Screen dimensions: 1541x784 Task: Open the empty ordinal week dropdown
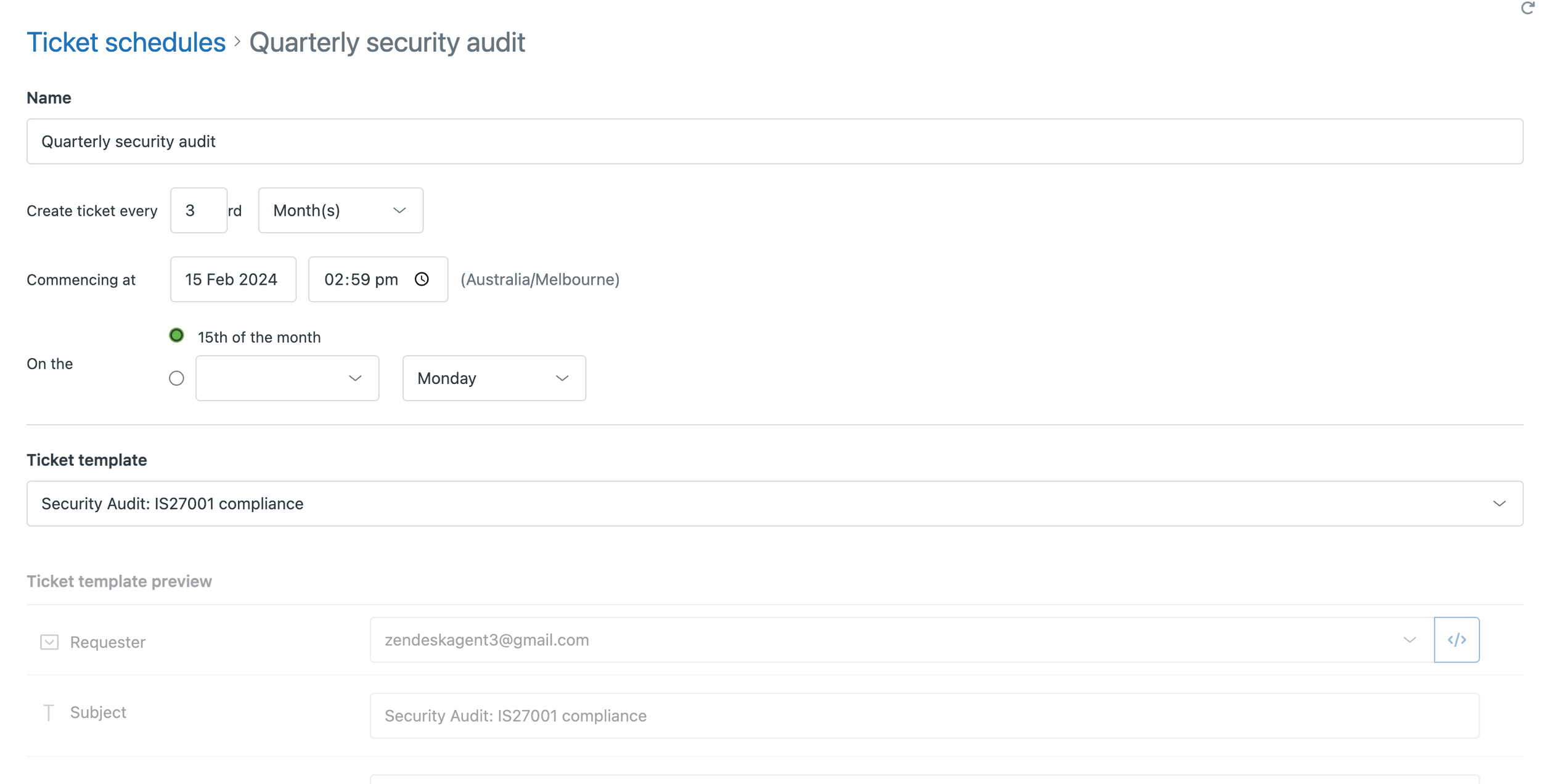point(287,378)
